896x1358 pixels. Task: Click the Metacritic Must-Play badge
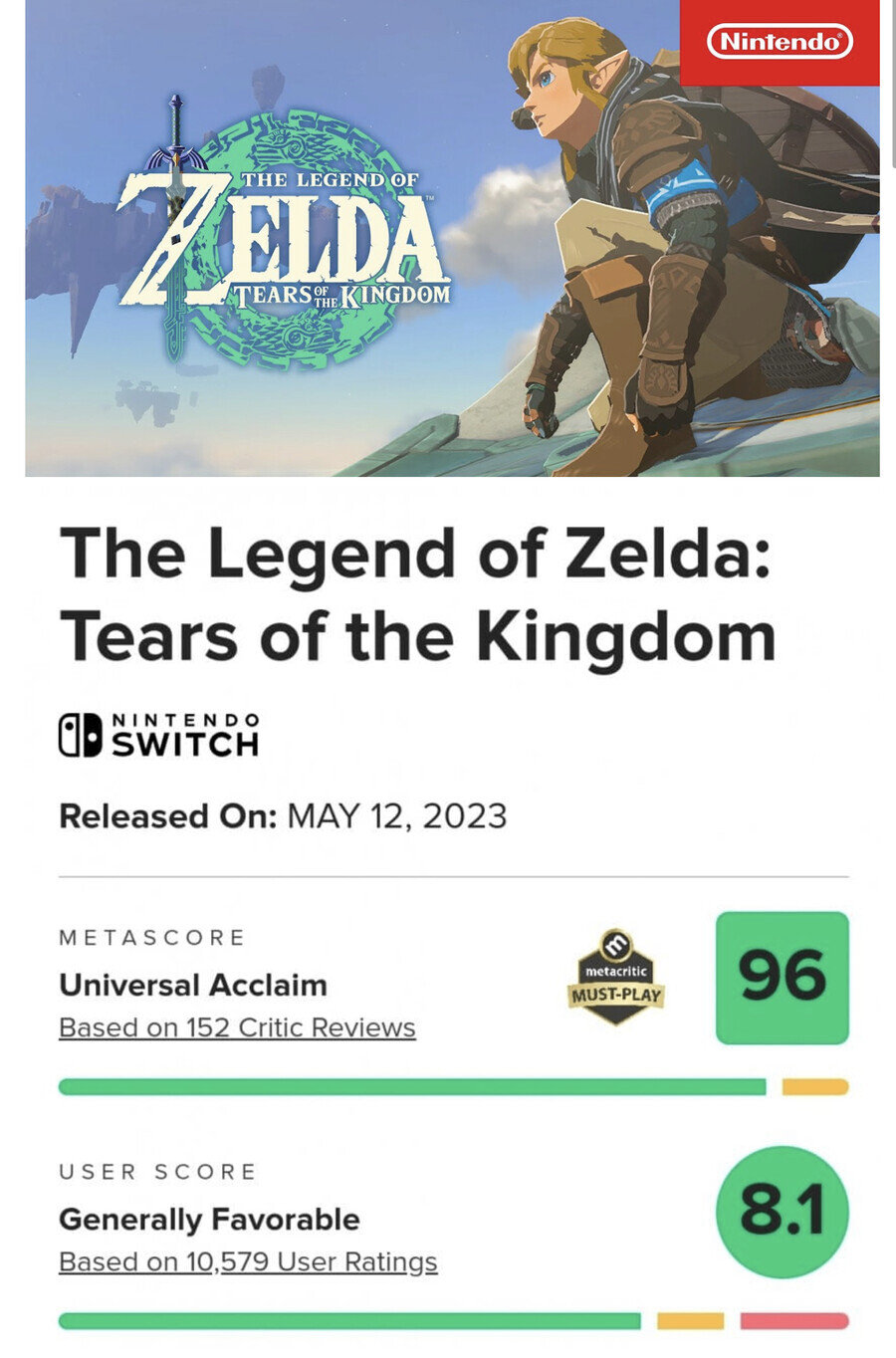(x=616, y=977)
